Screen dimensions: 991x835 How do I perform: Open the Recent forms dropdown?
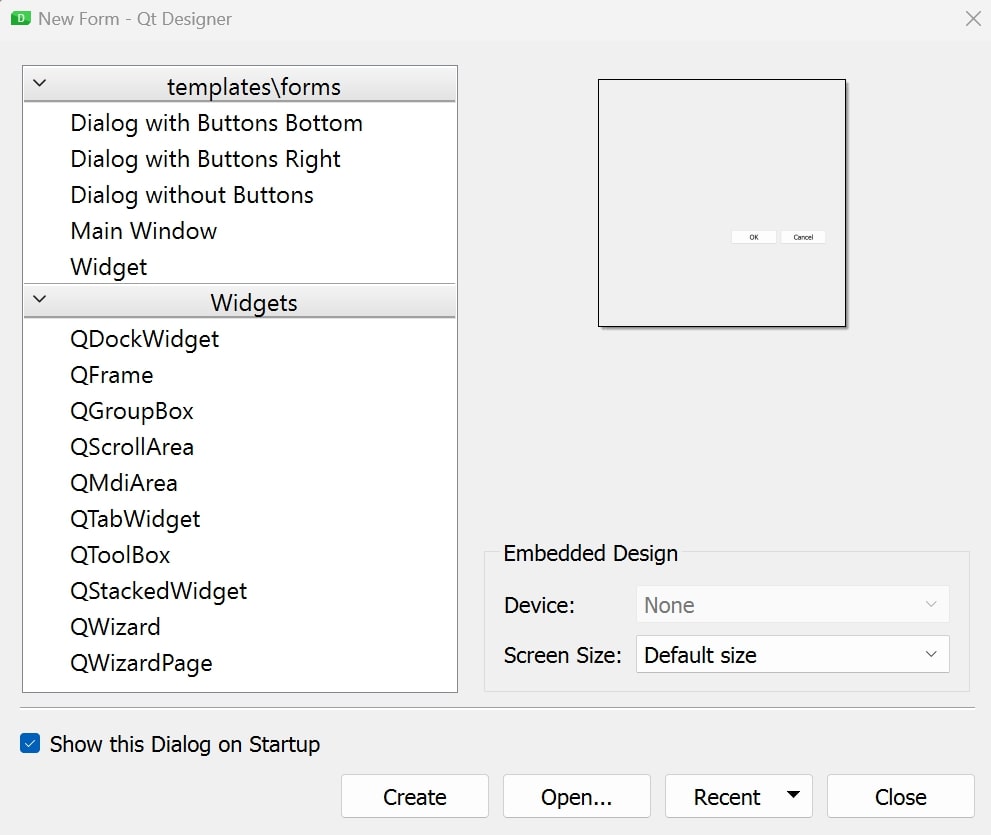[795, 796]
